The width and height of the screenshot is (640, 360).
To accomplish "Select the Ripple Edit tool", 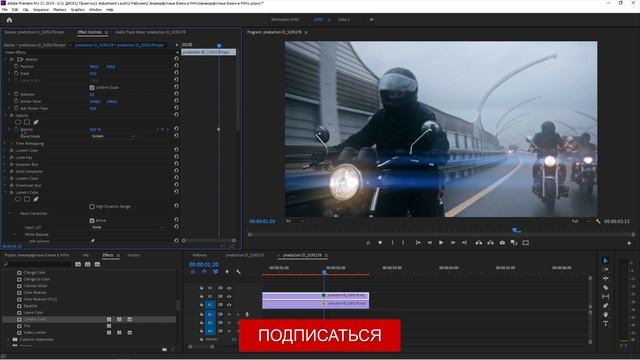I will [x=606, y=278].
